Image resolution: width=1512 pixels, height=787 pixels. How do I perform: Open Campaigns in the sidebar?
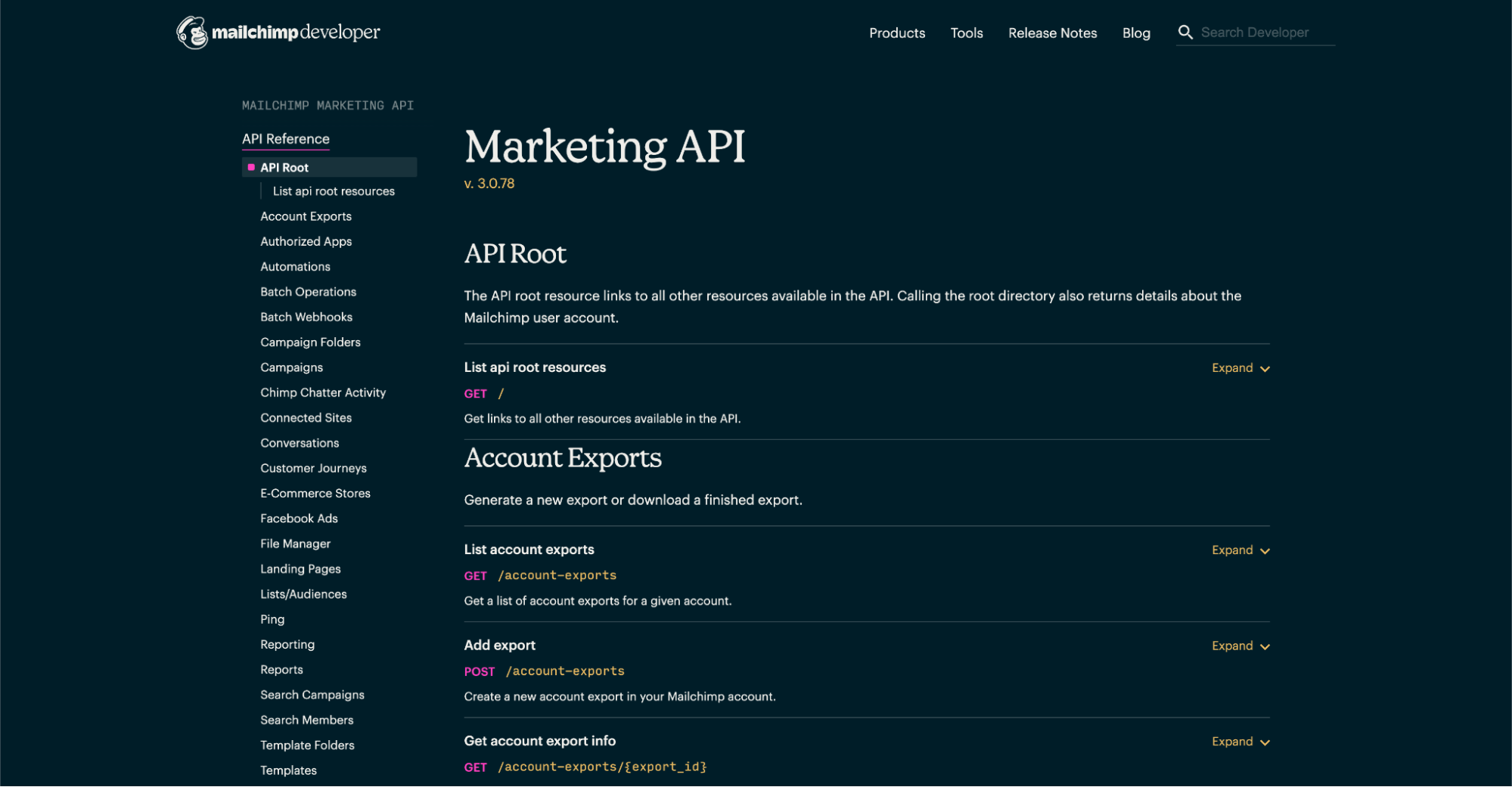coord(291,367)
